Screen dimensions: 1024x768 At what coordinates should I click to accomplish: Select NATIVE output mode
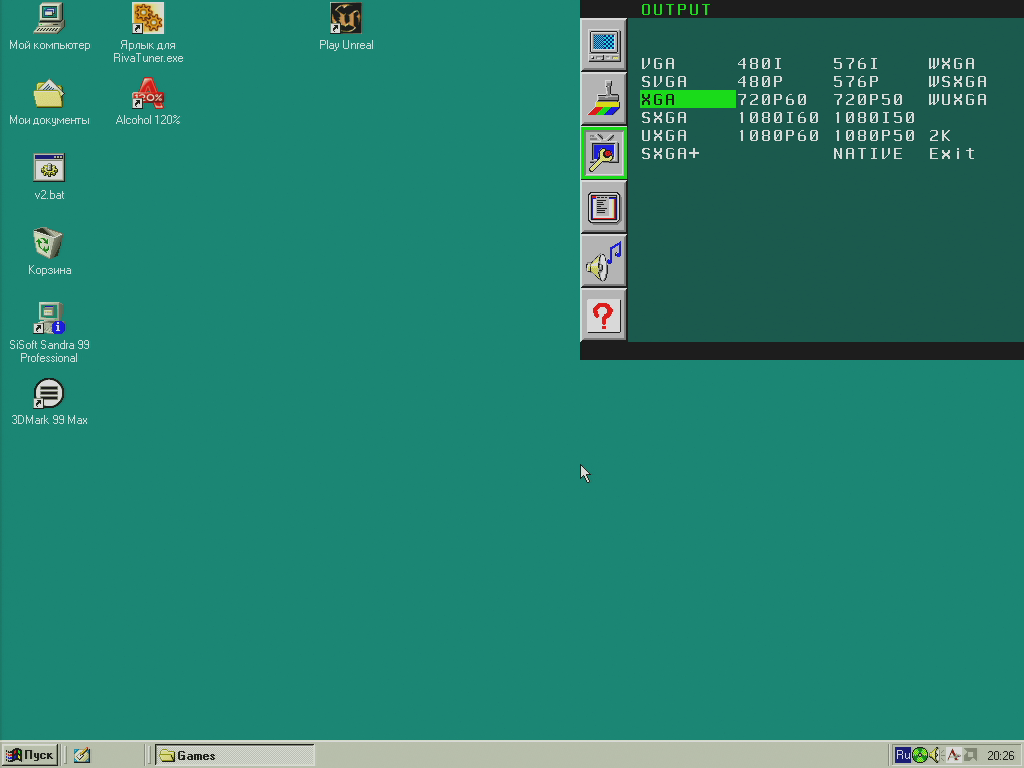click(x=867, y=153)
